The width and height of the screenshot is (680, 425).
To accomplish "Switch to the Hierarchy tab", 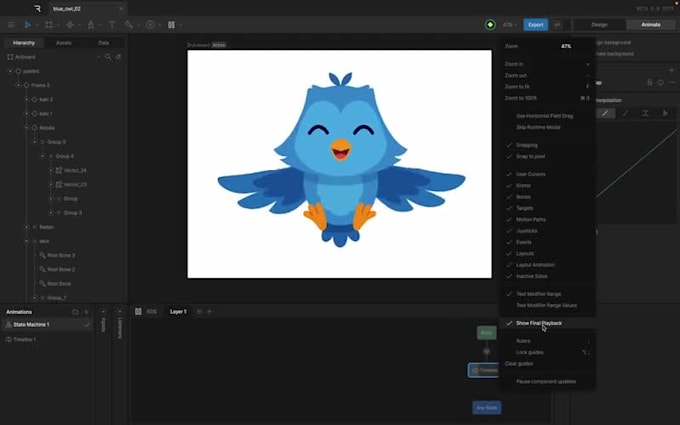I will click(24, 43).
